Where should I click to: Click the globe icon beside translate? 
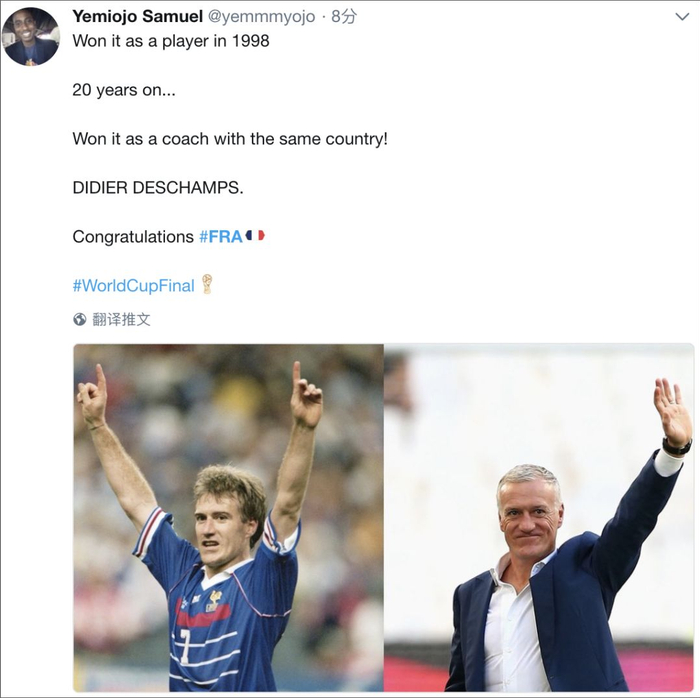coord(80,319)
